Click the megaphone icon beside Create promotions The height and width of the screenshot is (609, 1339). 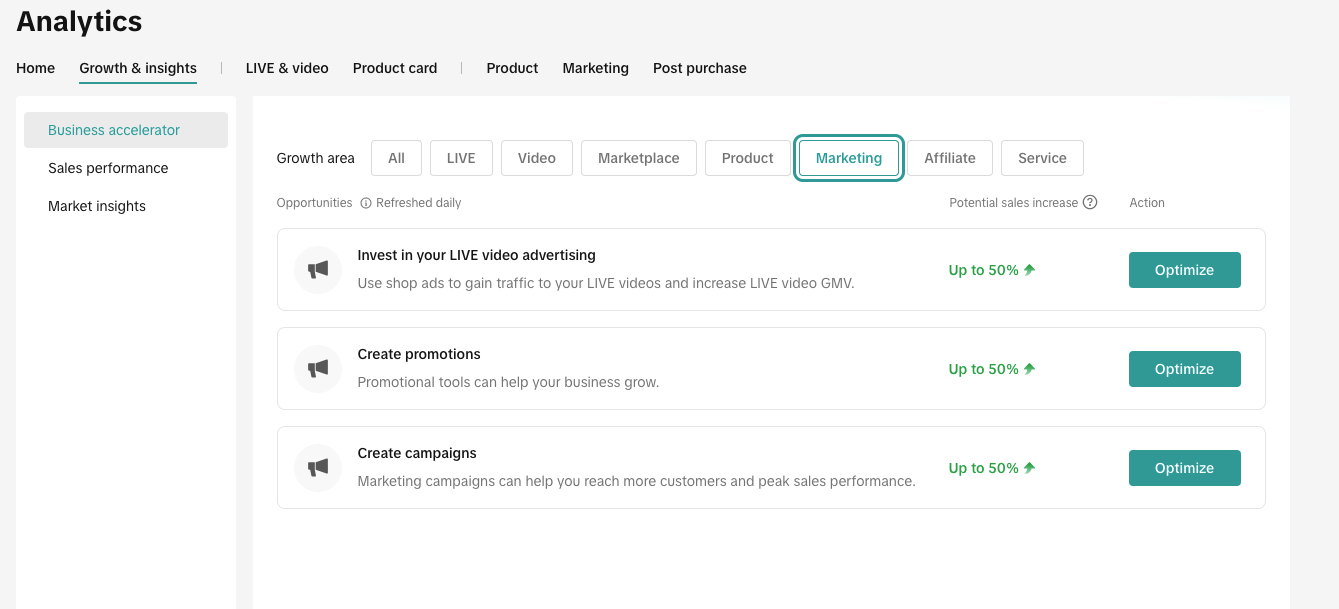click(318, 369)
